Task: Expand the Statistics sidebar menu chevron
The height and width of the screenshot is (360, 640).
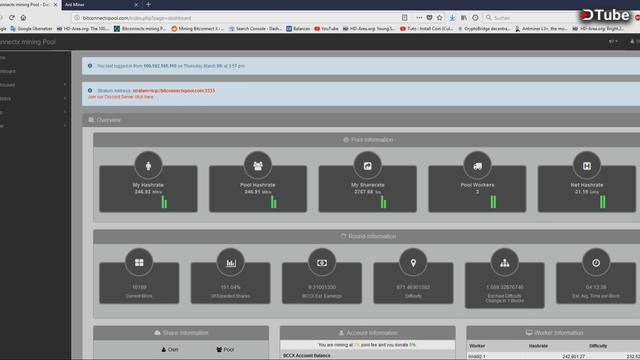Action: coord(64,98)
